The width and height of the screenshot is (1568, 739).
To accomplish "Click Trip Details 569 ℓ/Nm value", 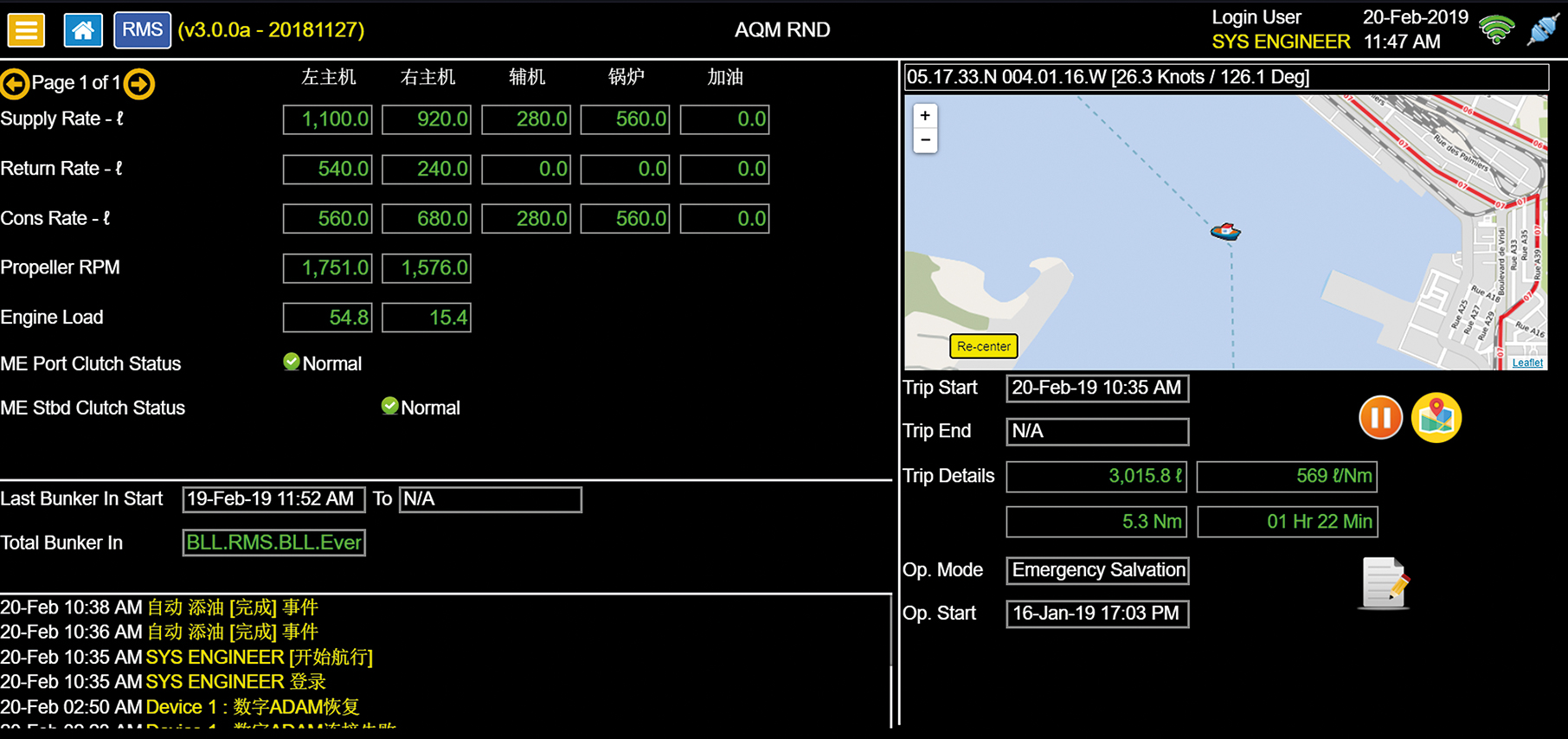I will tap(1287, 477).
